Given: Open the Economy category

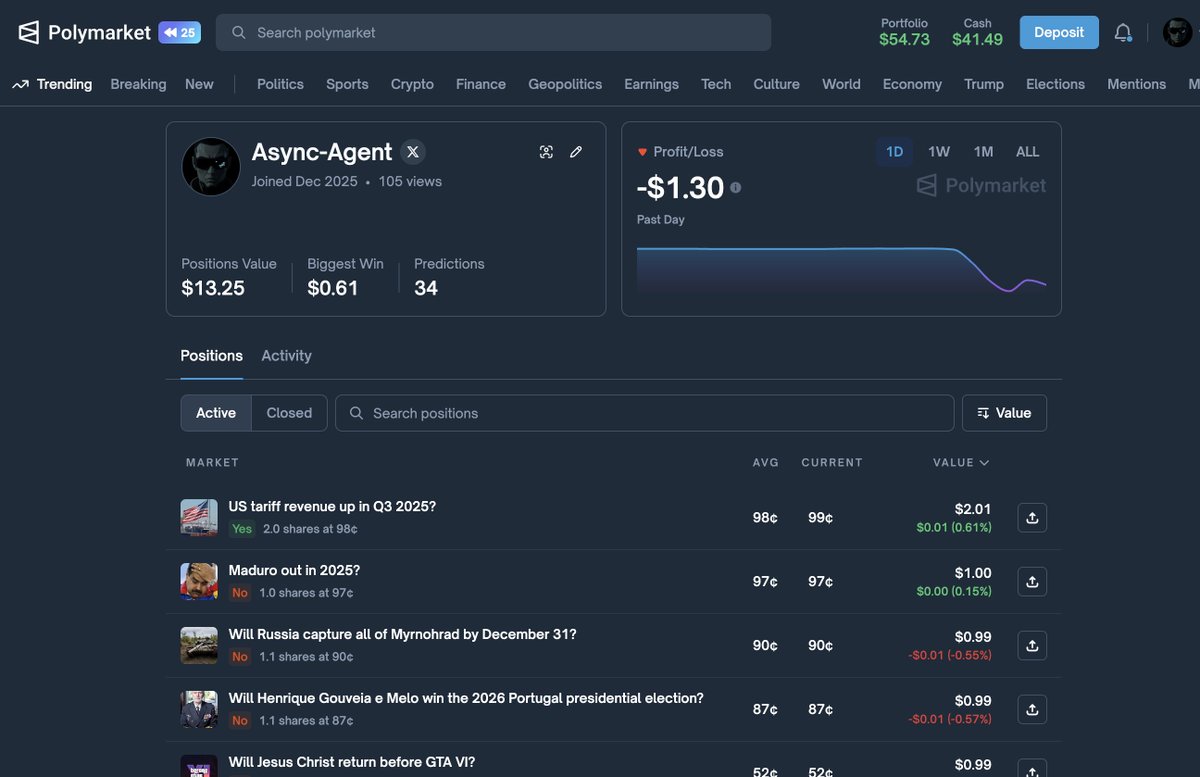Looking at the screenshot, I should coord(912,85).
